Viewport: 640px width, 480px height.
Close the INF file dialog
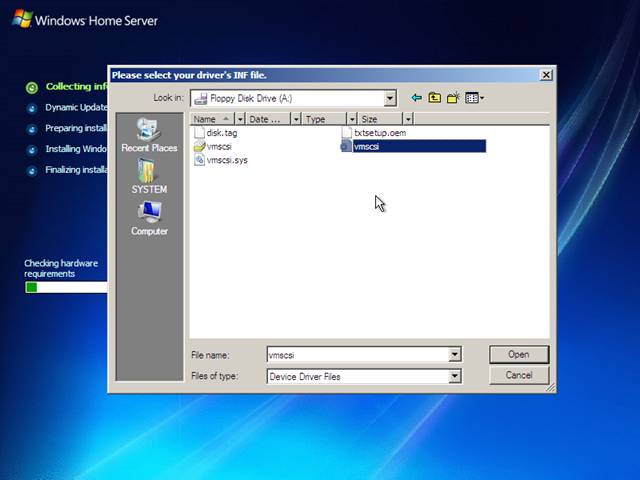point(546,75)
